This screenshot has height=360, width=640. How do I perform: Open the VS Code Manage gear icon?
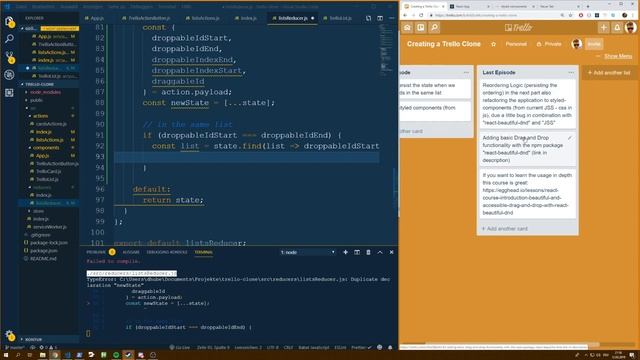click(10, 336)
